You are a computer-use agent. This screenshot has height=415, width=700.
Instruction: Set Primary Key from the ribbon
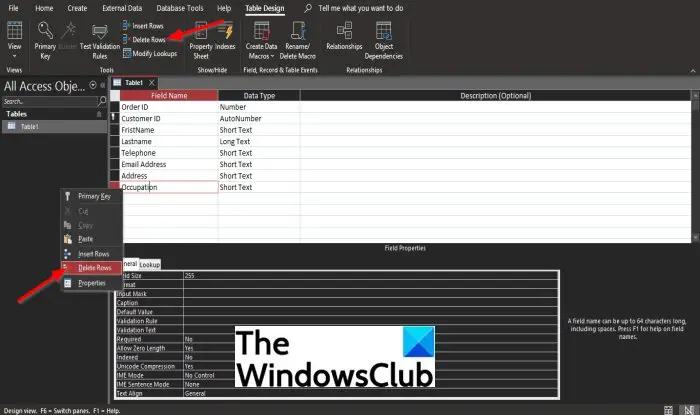click(45, 40)
